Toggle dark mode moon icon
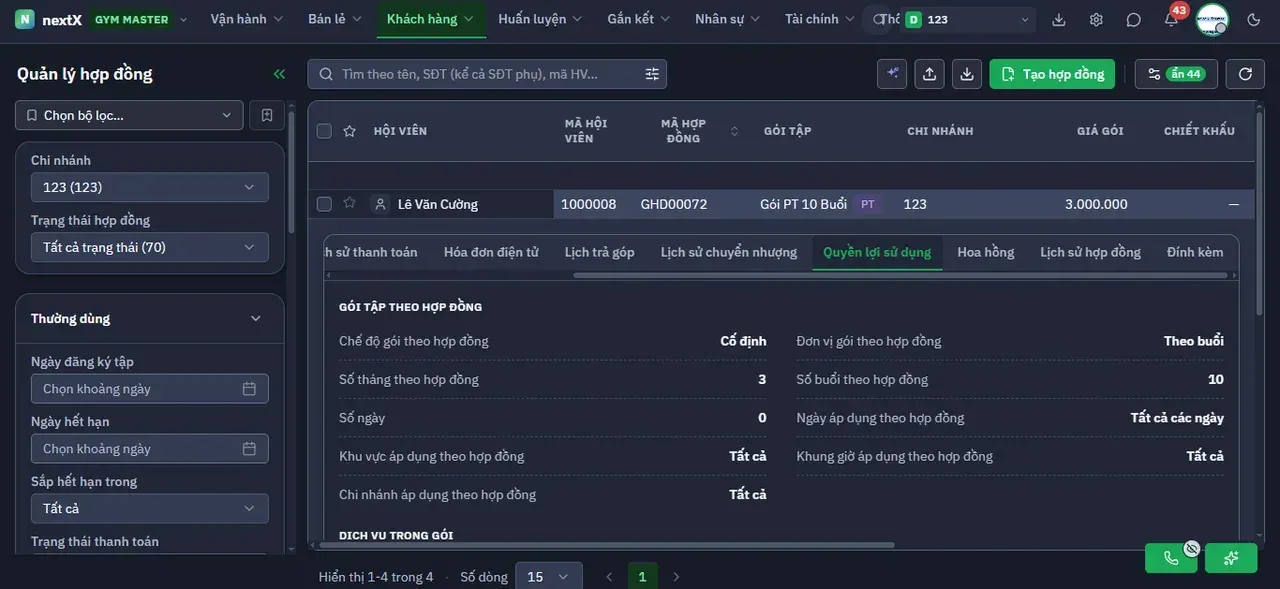The width and height of the screenshot is (1280, 589). pyautogui.click(x=1254, y=19)
